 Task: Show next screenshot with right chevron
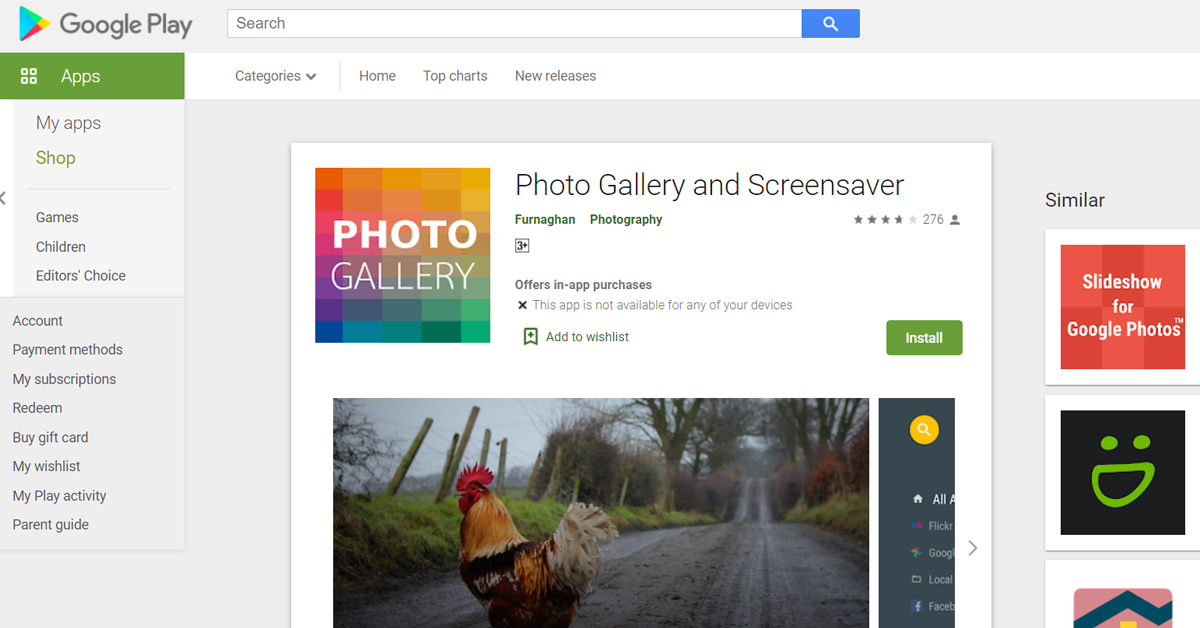(x=972, y=548)
